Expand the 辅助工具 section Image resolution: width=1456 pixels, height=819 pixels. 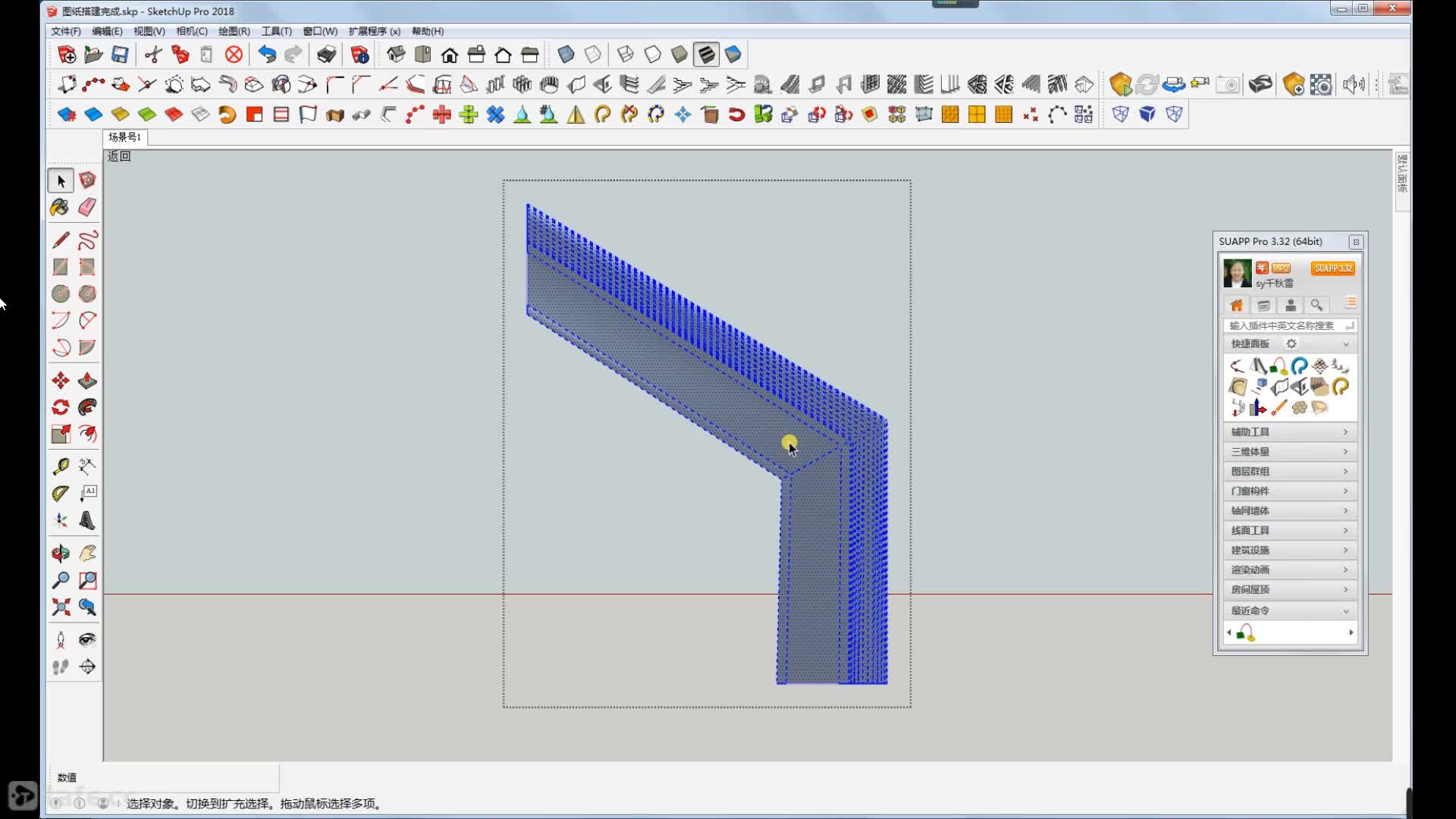tap(1290, 431)
